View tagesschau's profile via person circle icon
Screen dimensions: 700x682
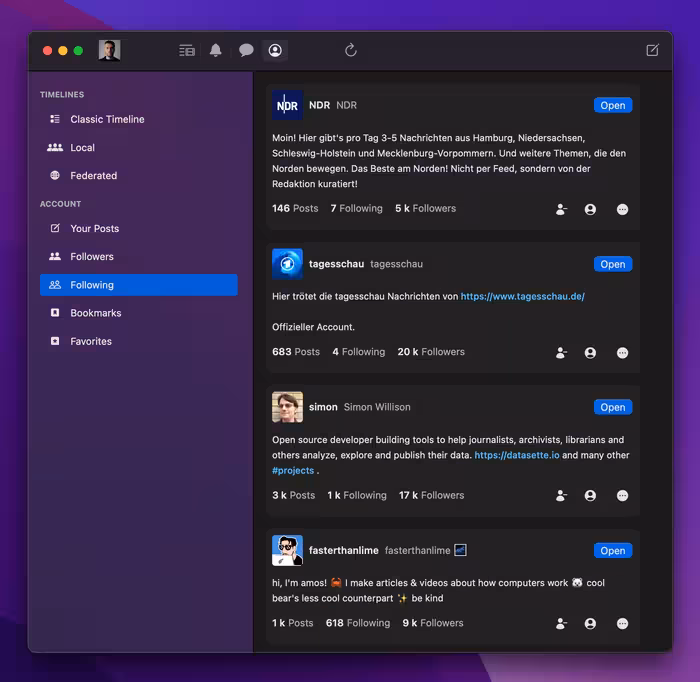[x=590, y=353]
